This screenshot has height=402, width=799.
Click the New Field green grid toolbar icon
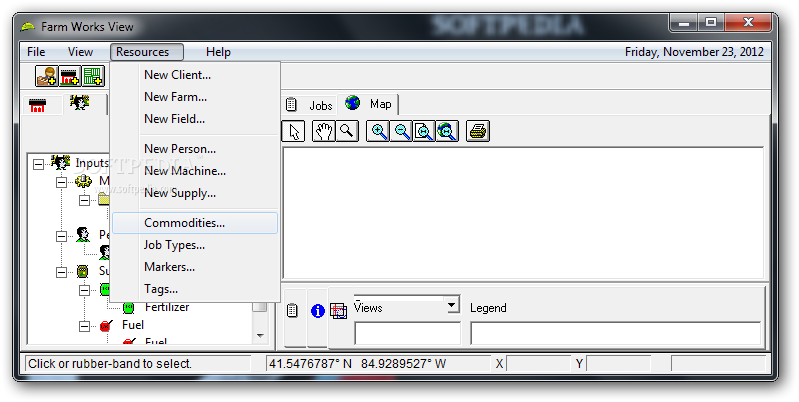point(93,76)
